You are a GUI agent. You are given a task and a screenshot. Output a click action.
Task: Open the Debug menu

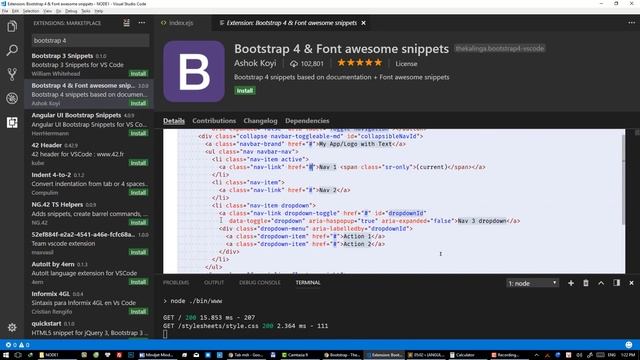pos(71,11)
